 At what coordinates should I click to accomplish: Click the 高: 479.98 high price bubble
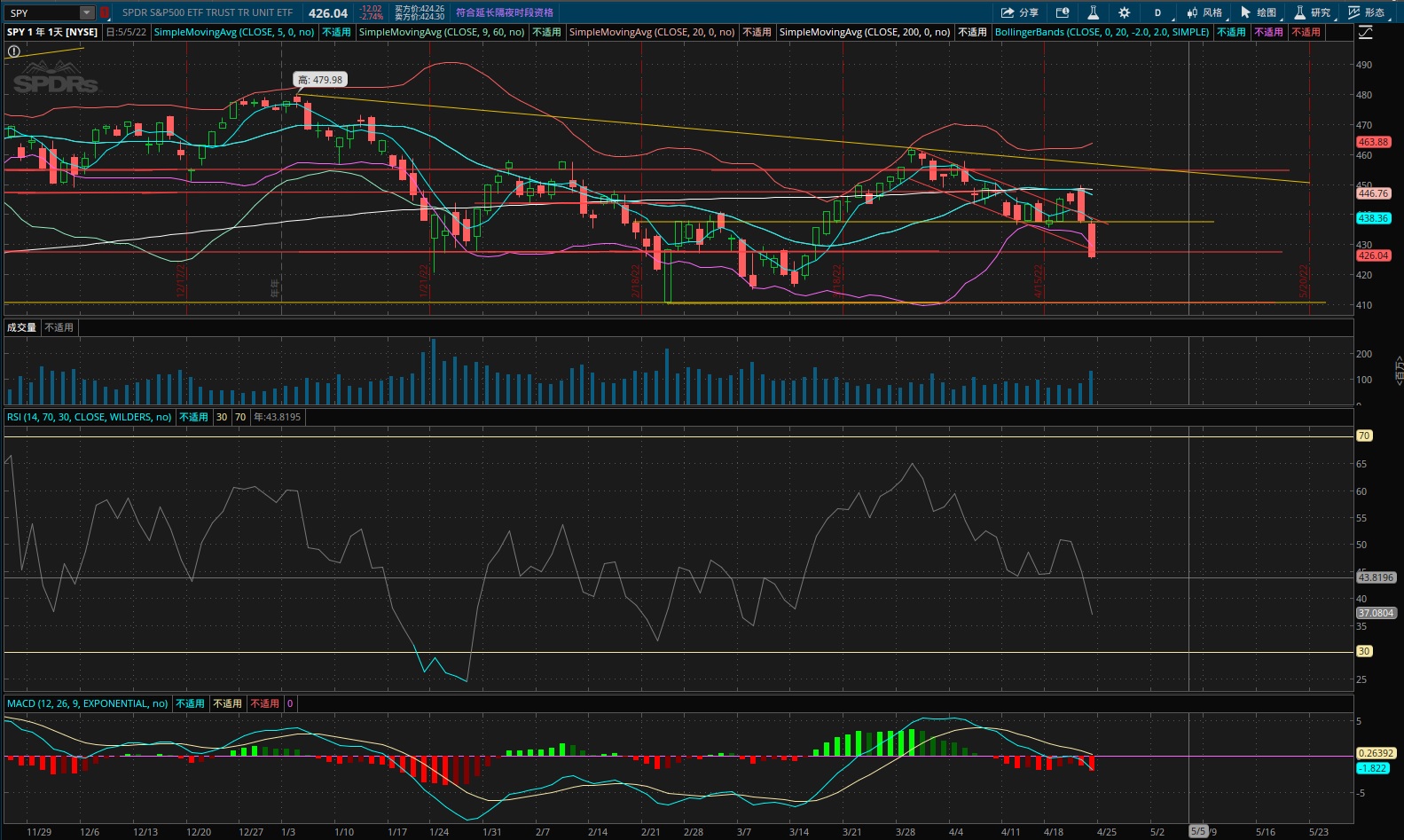pyautogui.click(x=320, y=80)
